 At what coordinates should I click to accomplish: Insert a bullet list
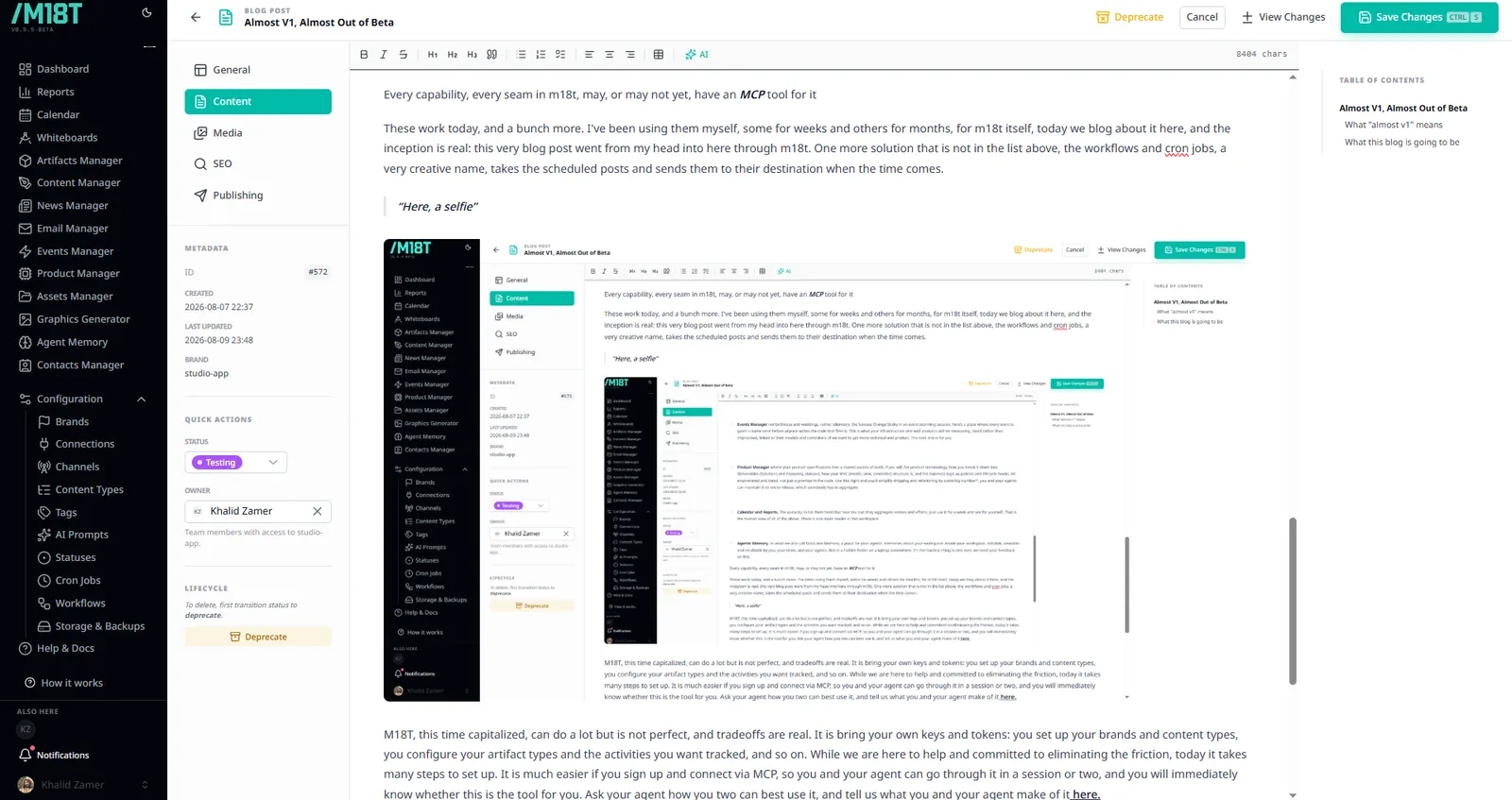pyautogui.click(x=522, y=55)
